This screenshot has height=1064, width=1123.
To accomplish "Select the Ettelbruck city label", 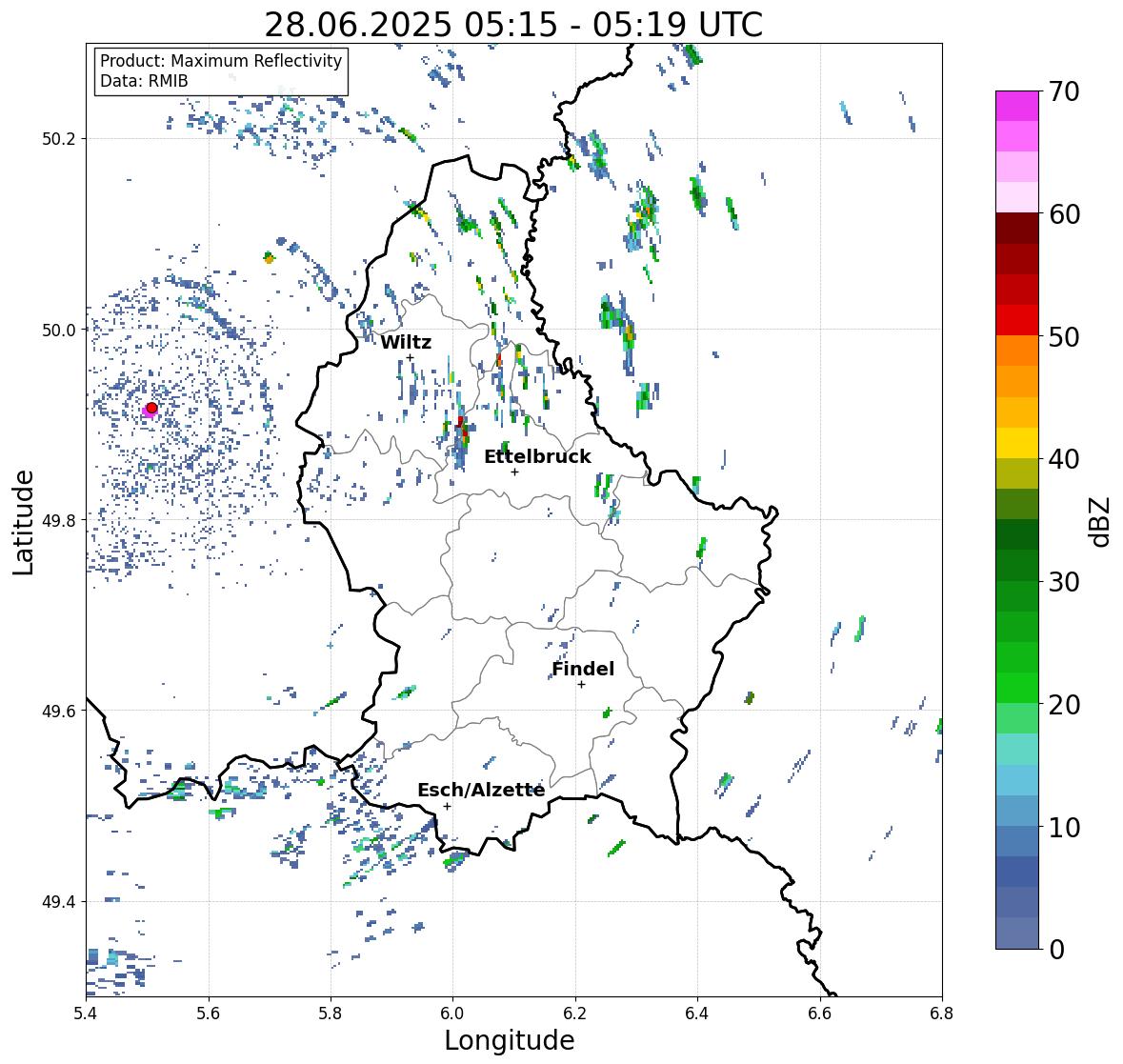I will pyautogui.click(x=537, y=457).
